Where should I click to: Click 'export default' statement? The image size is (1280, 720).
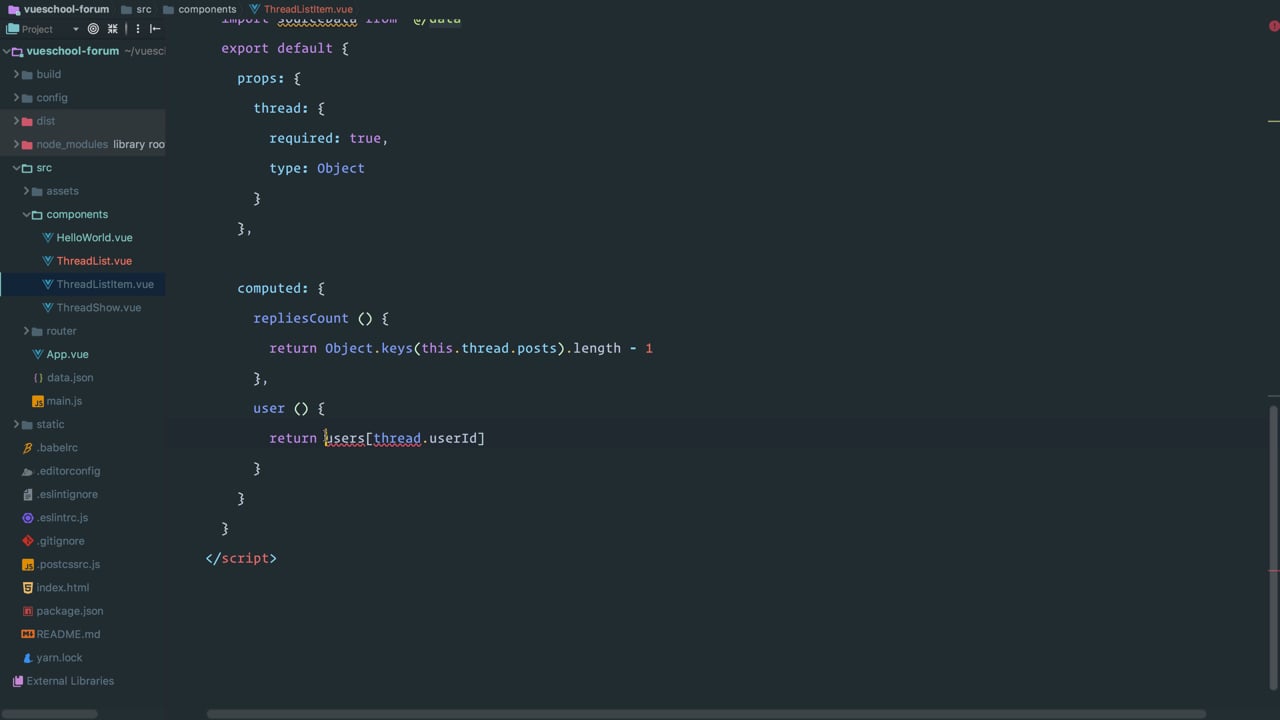click(x=277, y=48)
